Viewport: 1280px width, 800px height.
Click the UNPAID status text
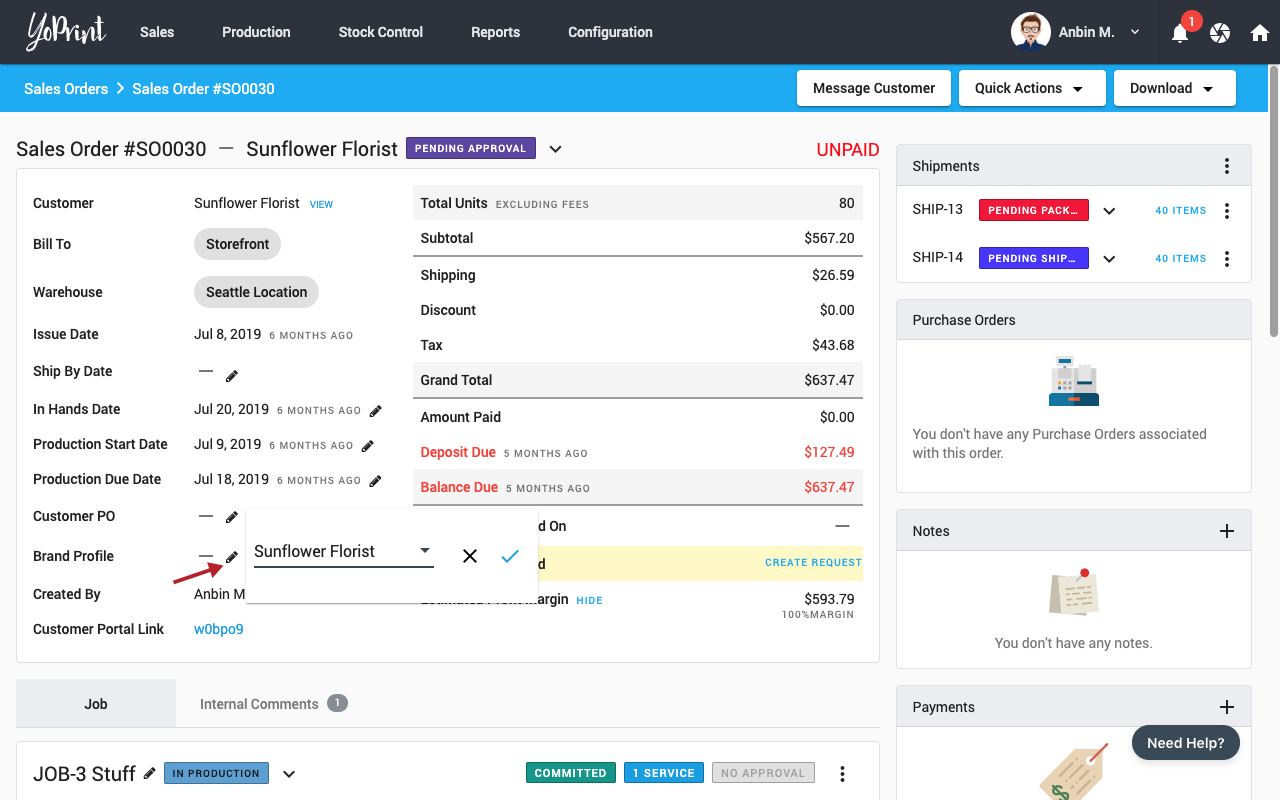click(x=848, y=150)
